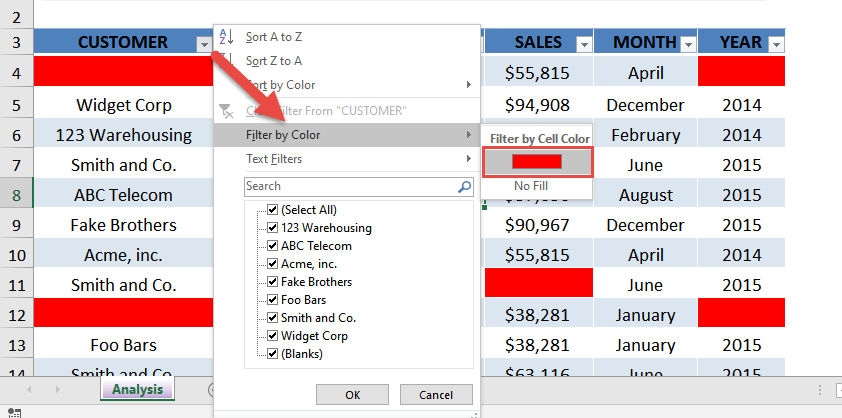Select the August month cell
The height and width of the screenshot is (418, 842).
[x=645, y=195]
